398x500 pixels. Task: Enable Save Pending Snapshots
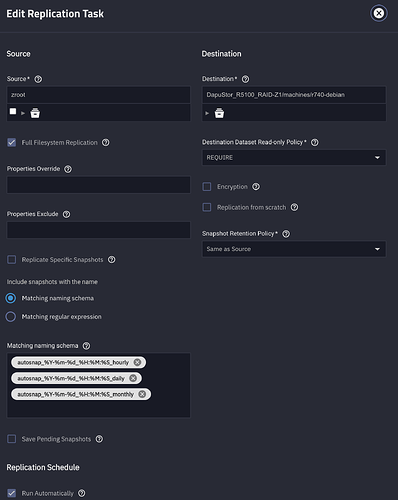coord(12,439)
